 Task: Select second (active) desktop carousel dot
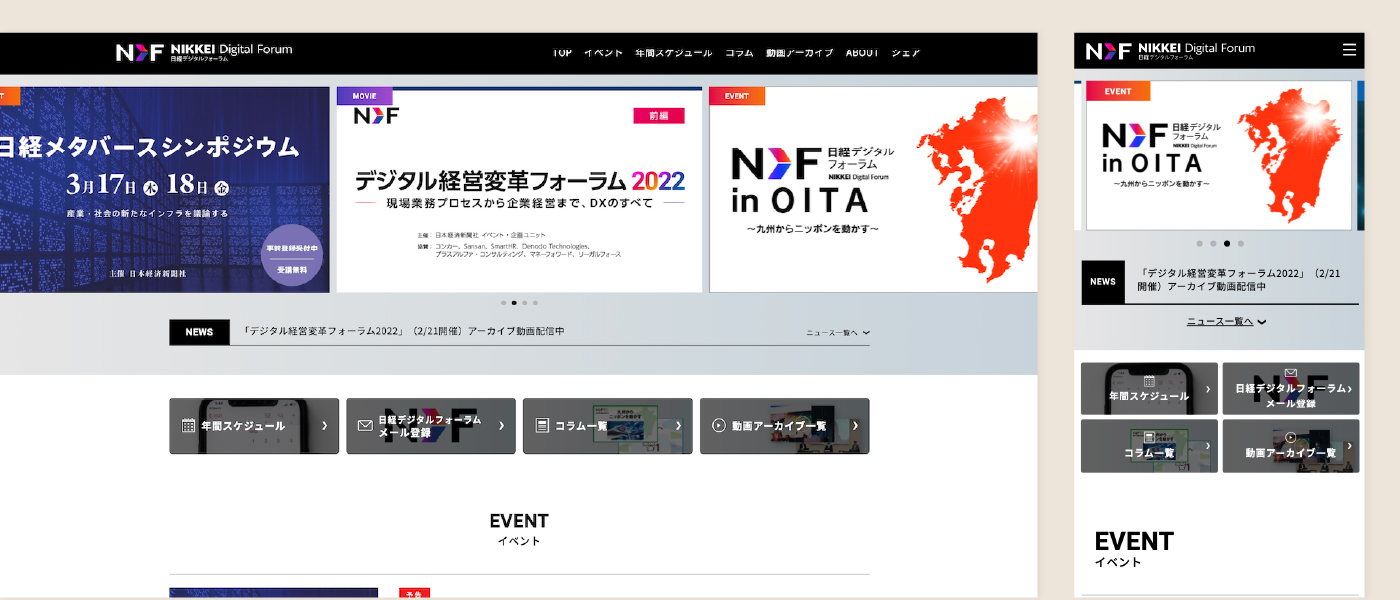point(514,302)
